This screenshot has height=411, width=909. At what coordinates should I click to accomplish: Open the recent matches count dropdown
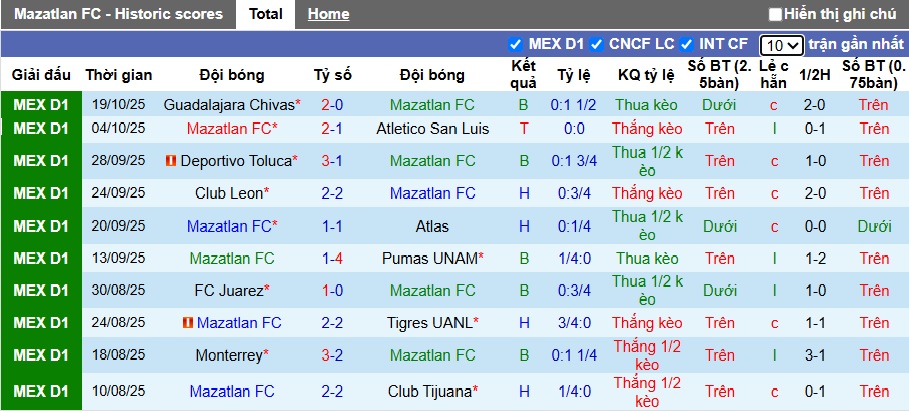click(x=781, y=45)
